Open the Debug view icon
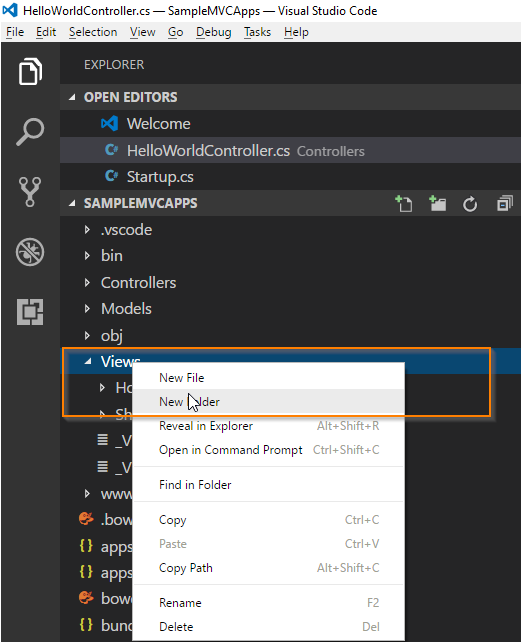 tap(30, 252)
